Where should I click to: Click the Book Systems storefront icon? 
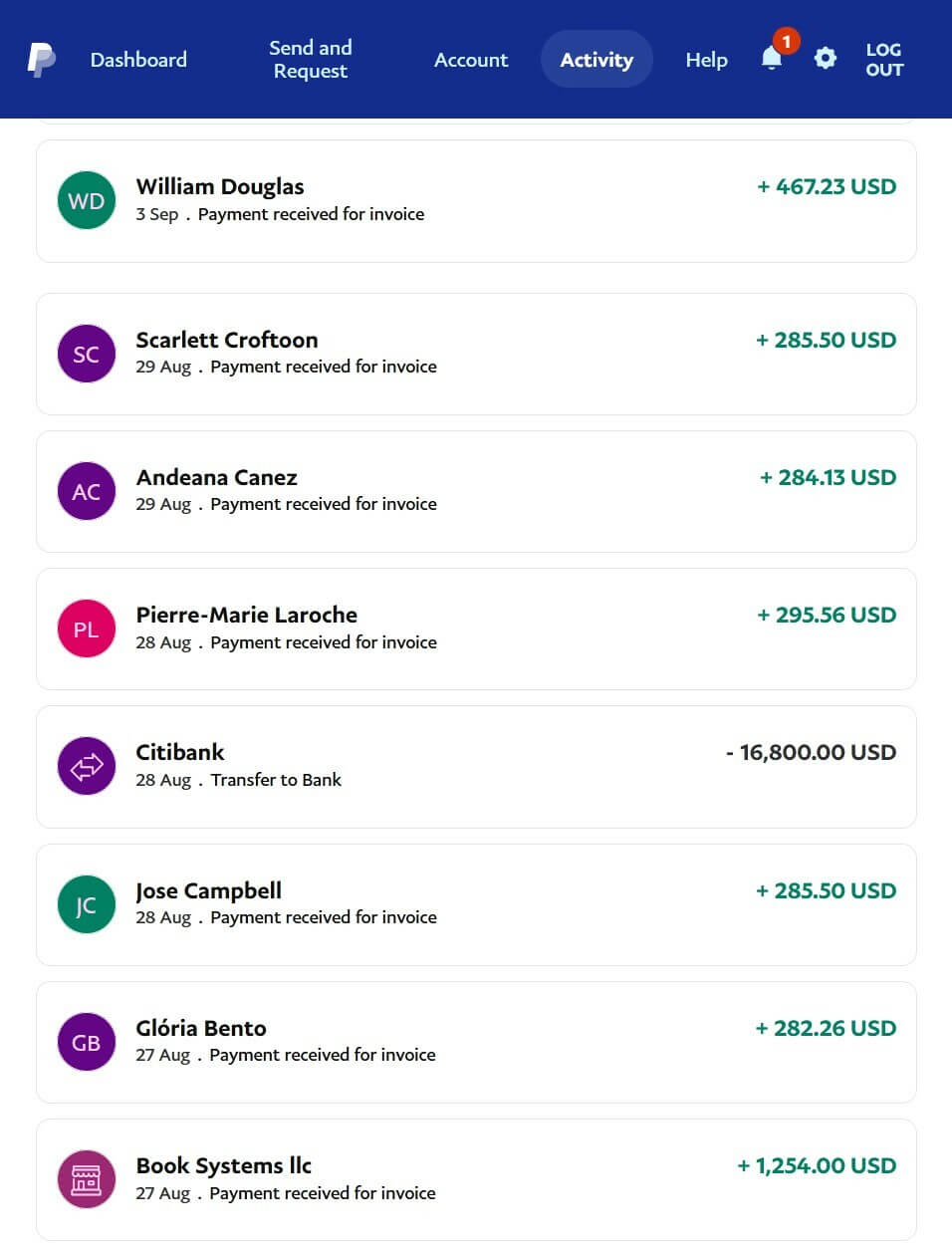[87, 1179]
